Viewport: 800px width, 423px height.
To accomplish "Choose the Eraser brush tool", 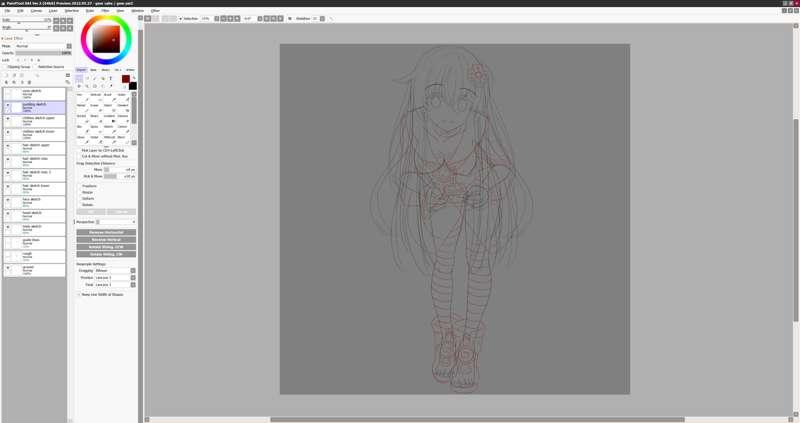I will [94, 108].
